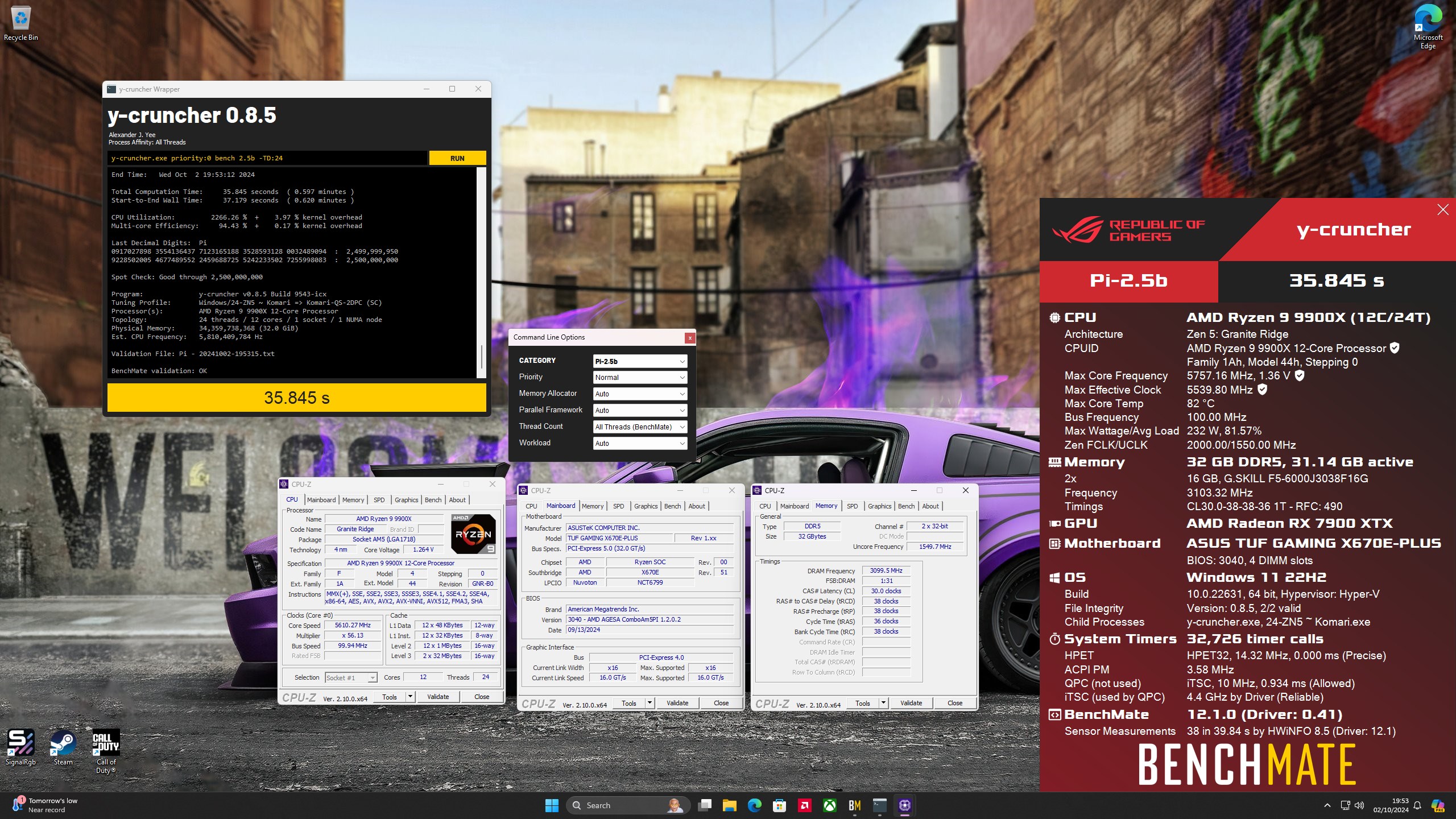Switch to Memory tab in CPU-Z CPU window
This screenshot has height=819, width=1456.
click(353, 500)
